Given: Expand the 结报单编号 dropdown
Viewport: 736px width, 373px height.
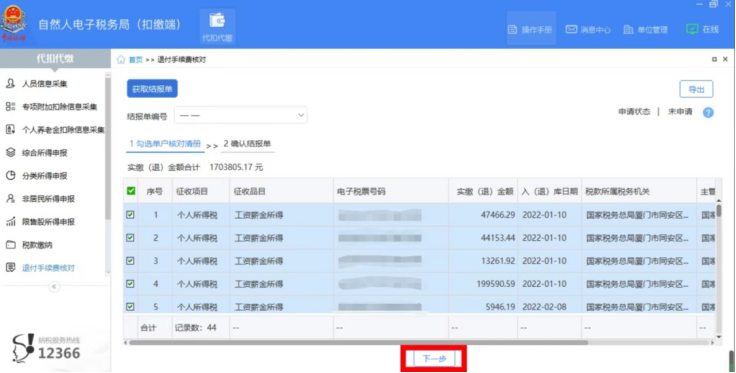Looking at the screenshot, I should (x=241, y=115).
